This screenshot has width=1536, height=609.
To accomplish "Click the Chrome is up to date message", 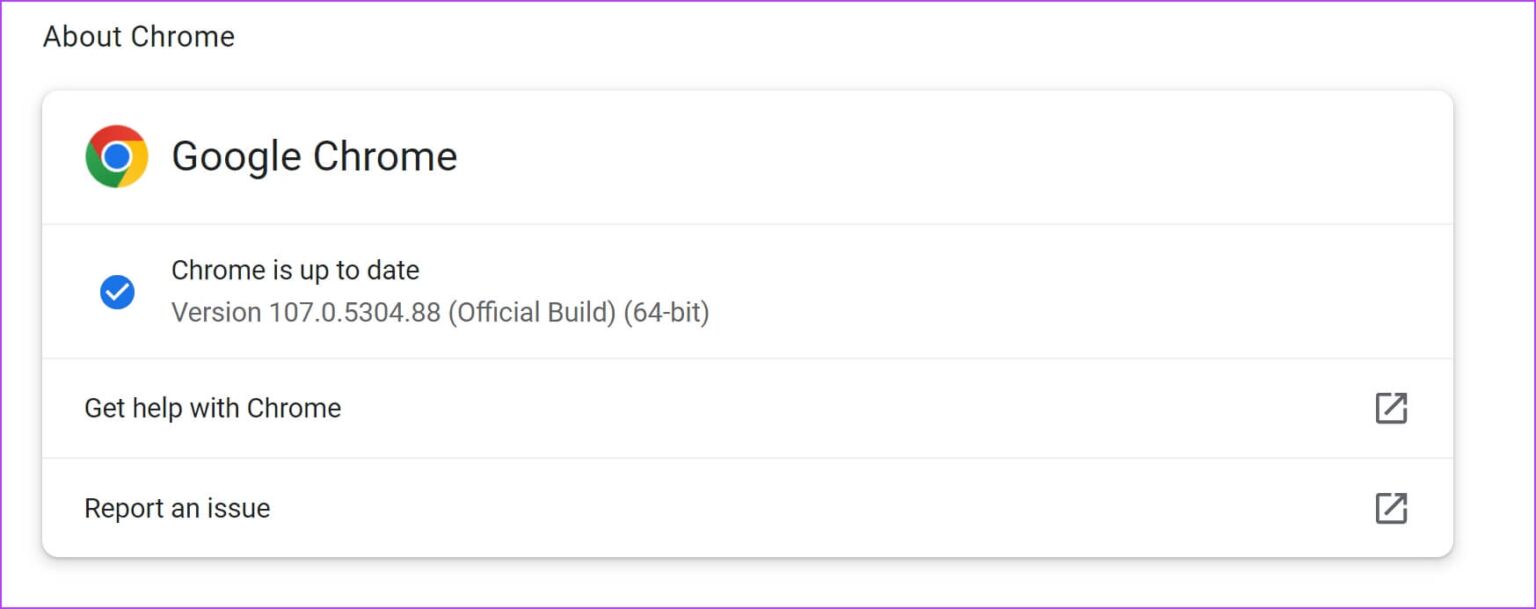I will (295, 270).
